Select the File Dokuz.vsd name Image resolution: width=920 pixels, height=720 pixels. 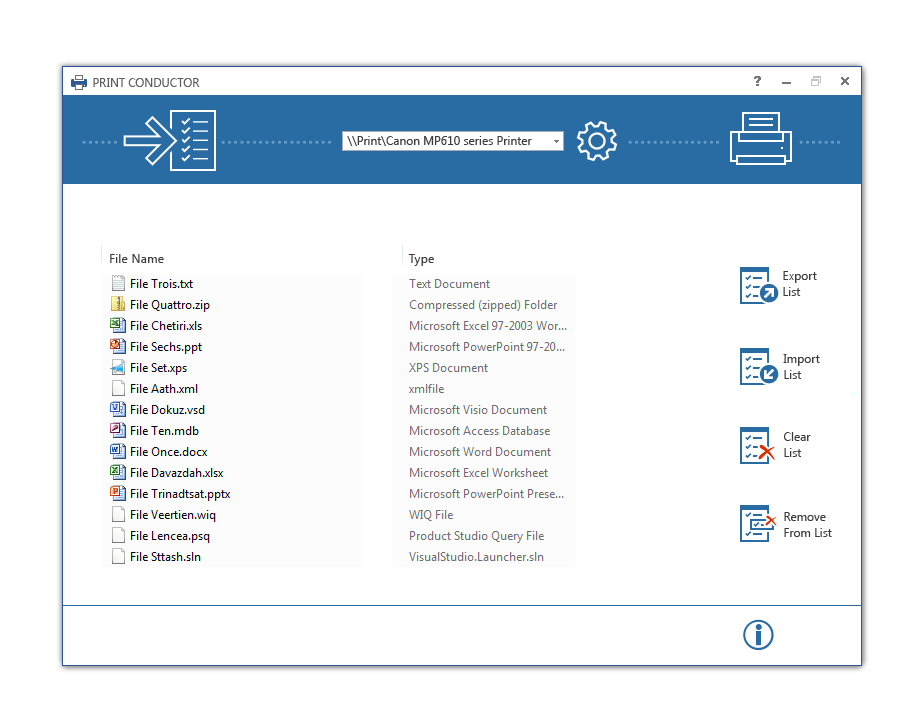pyautogui.click(x=167, y=410)
